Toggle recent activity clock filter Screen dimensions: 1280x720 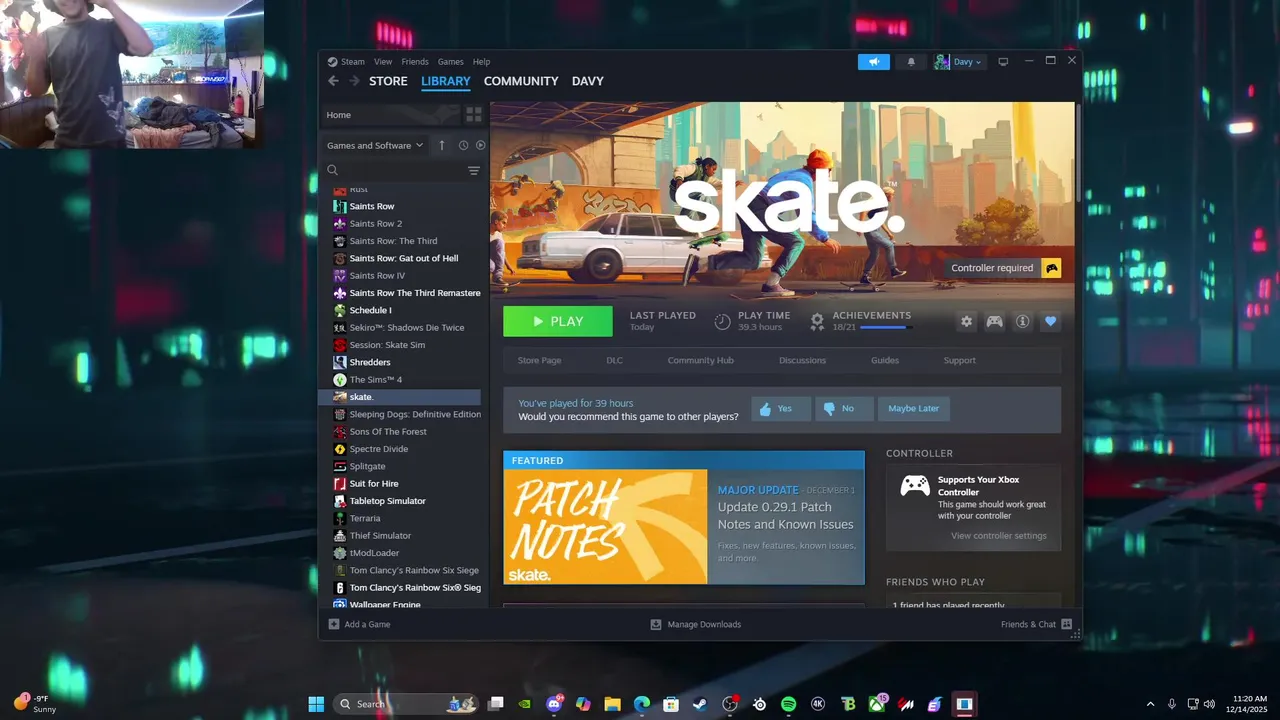point(463,145)
